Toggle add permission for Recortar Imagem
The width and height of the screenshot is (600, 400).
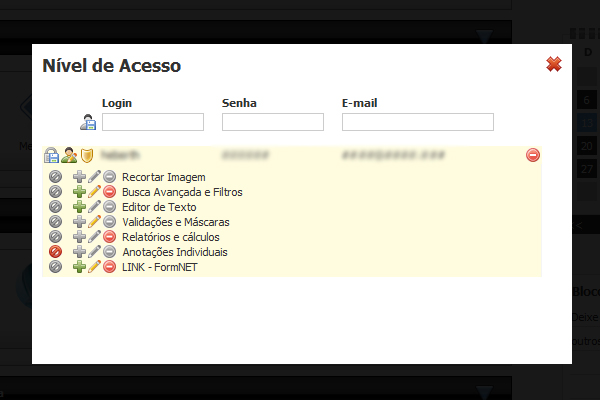click(x=79, y=177)
